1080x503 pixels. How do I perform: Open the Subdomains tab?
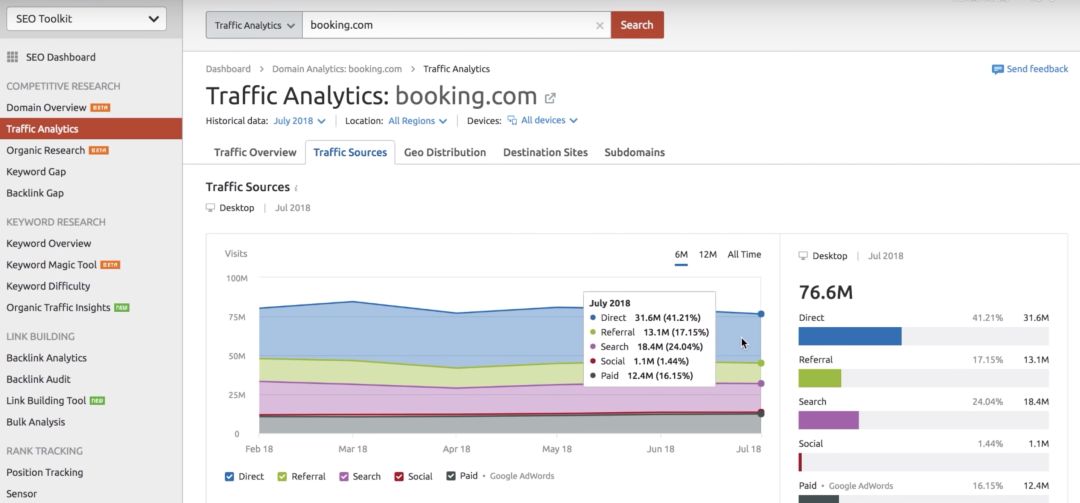[x=634, y=152]
